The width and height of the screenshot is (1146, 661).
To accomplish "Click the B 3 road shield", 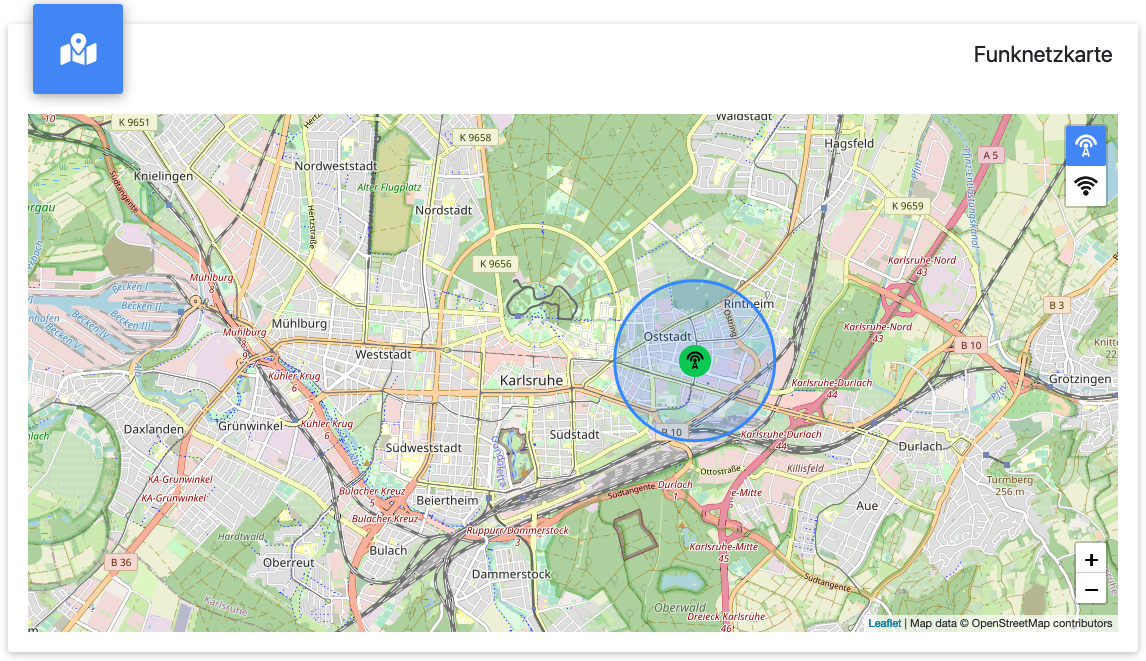I will pyautogui.click(x=1055, y=304).
